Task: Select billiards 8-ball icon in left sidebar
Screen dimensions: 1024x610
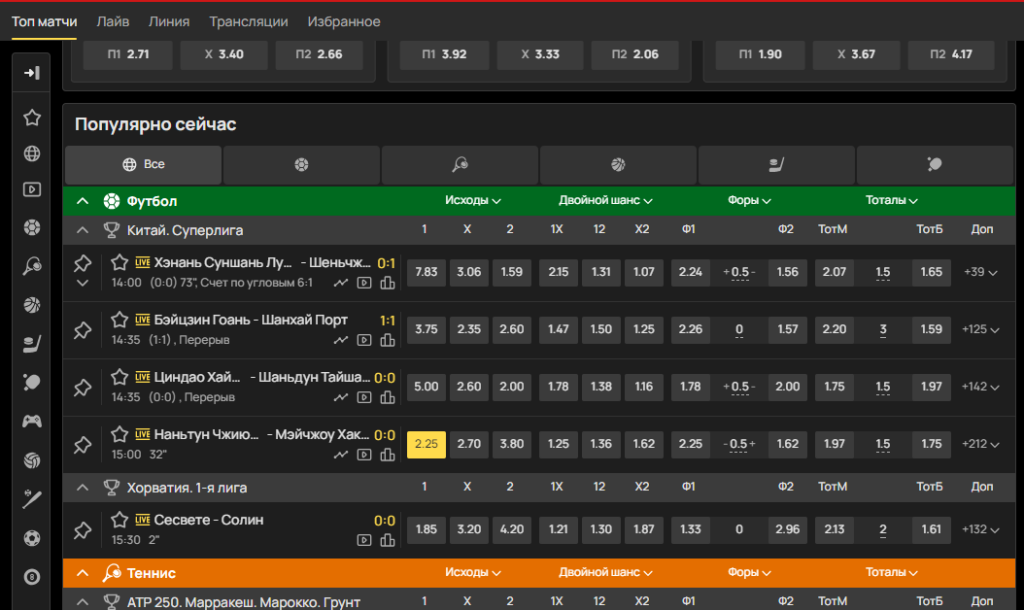Action: 31,577
